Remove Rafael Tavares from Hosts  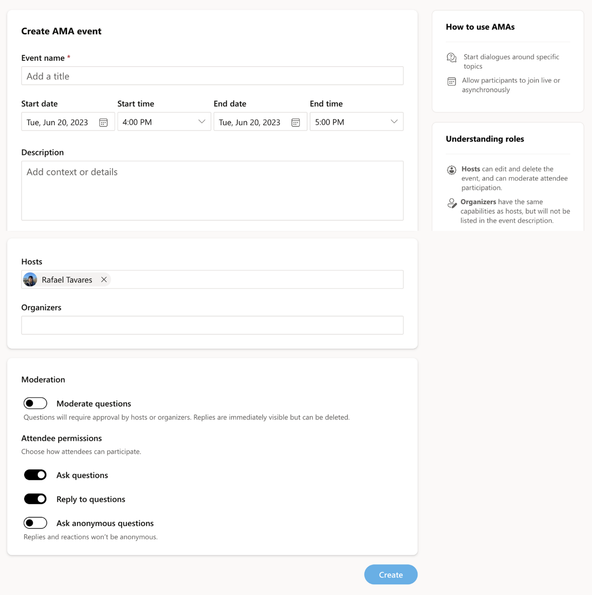104,280
